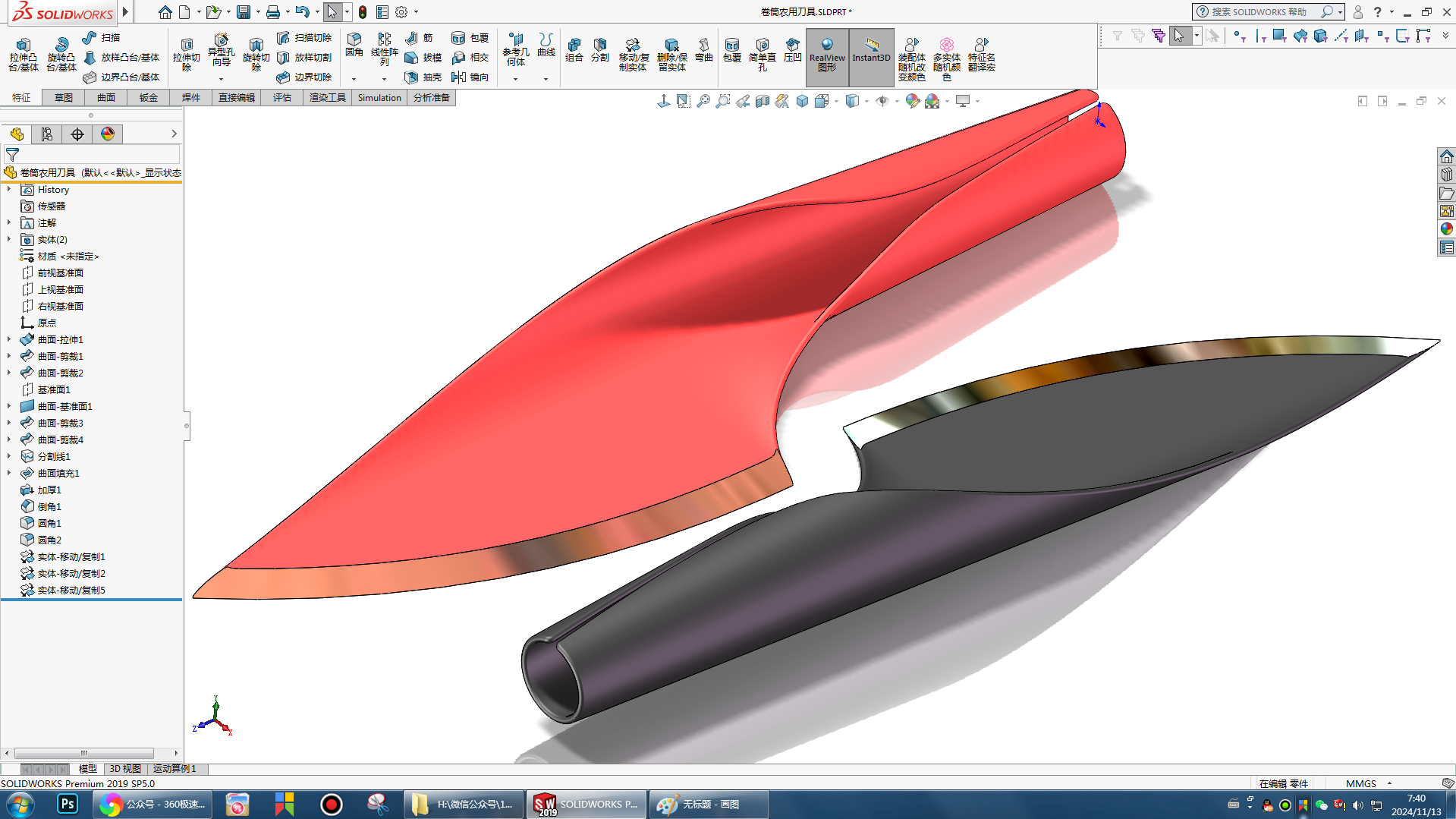Switch to the 曲面 surfaces tab
The height and width of the screenshot is (819, 1456).
(x=106, y=98)
